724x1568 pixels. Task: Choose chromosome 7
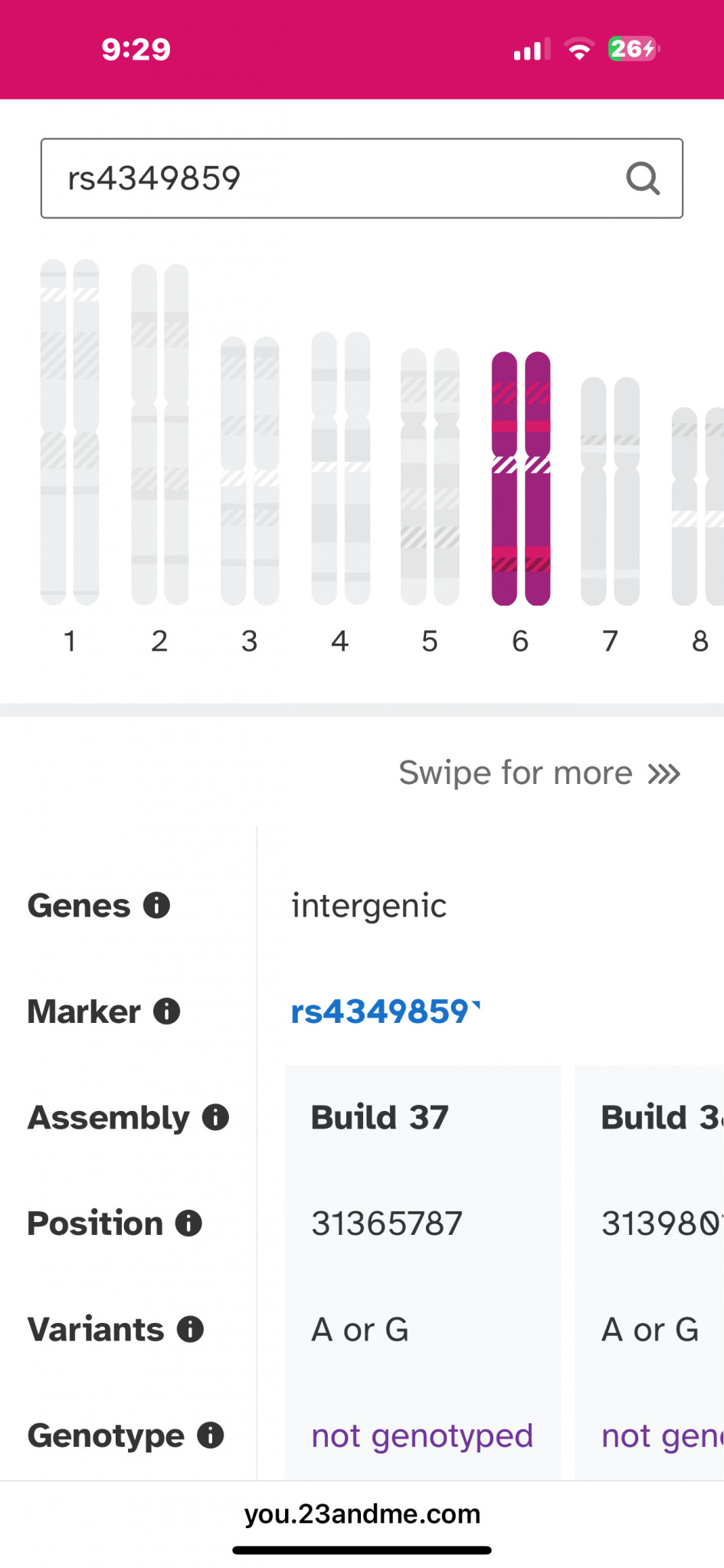(611, 492)
